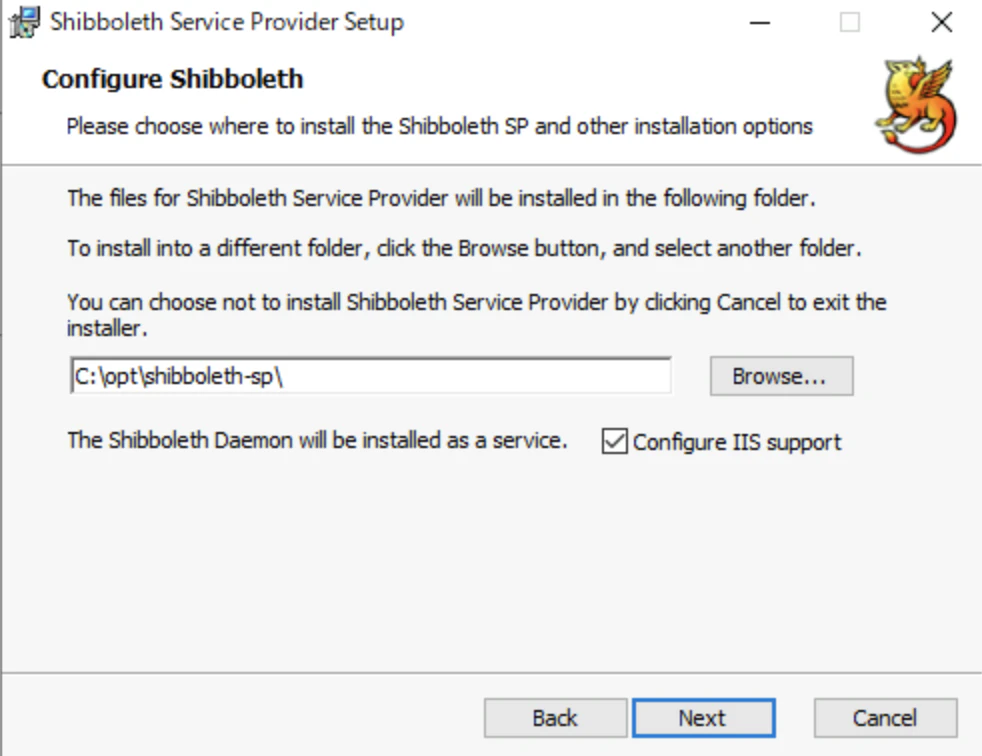The width and height of the screenshot is (982, 756).
Task: Open the Browse... folder picker
Action: [x=781, y=376]
